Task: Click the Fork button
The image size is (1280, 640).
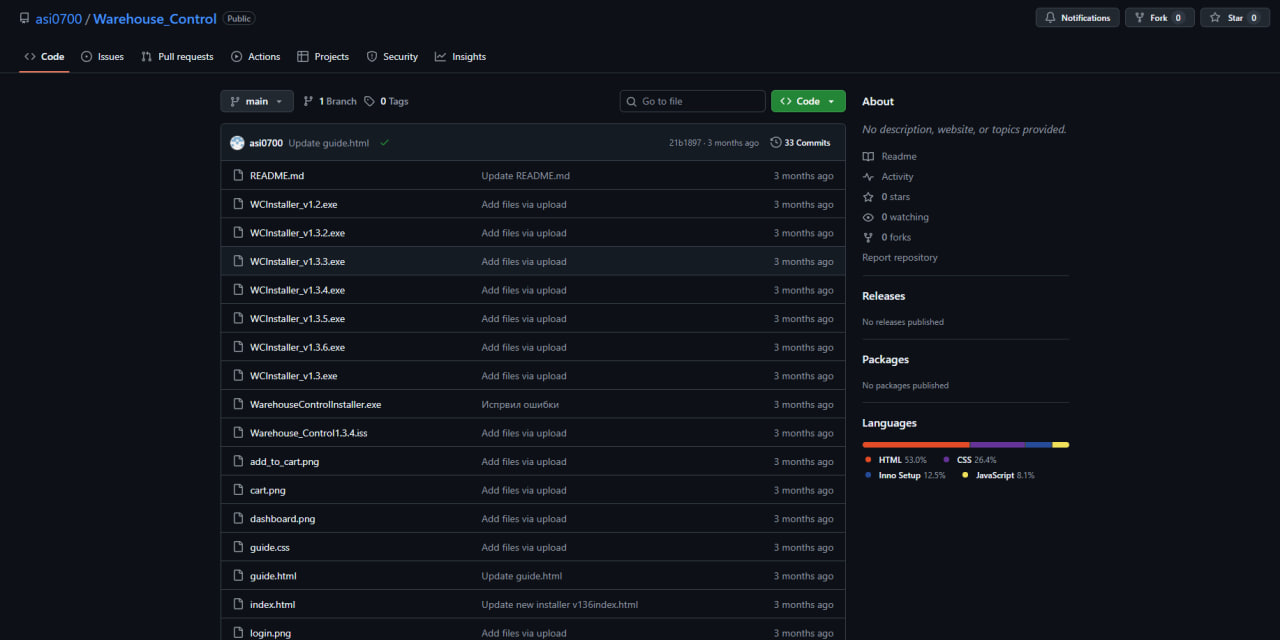Action: pyautogui.click(x=1159, y=18)
